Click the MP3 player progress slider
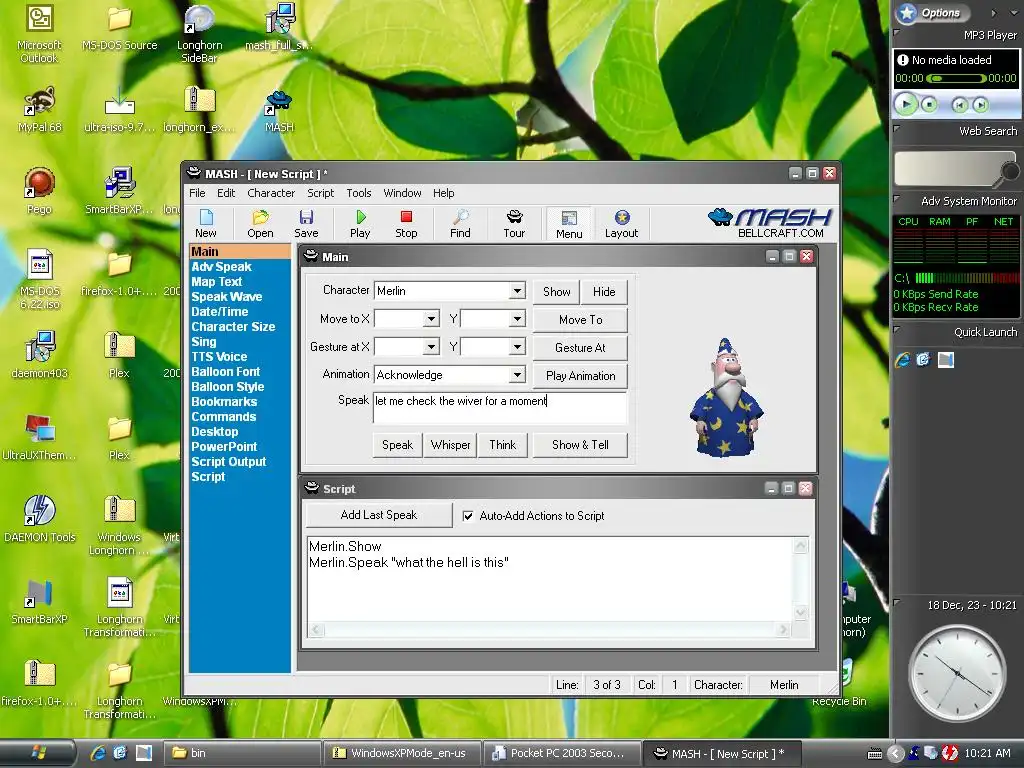 [956, 78]
